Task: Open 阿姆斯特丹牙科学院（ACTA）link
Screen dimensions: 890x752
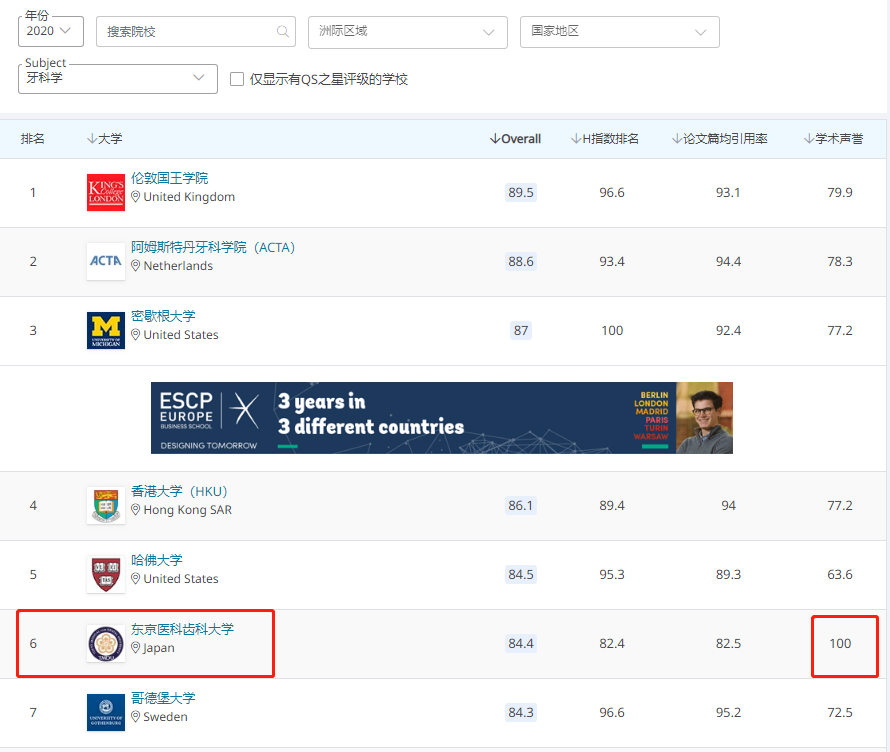Action: (213, 247)
